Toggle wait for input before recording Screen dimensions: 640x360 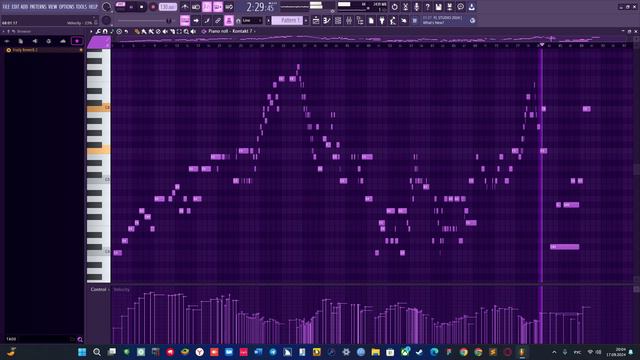pos(196,7)
